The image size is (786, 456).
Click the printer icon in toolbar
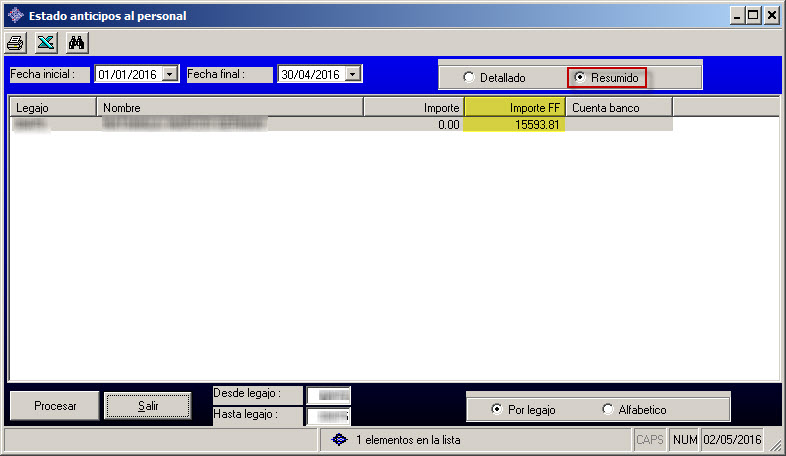click(x=15, y=43)
